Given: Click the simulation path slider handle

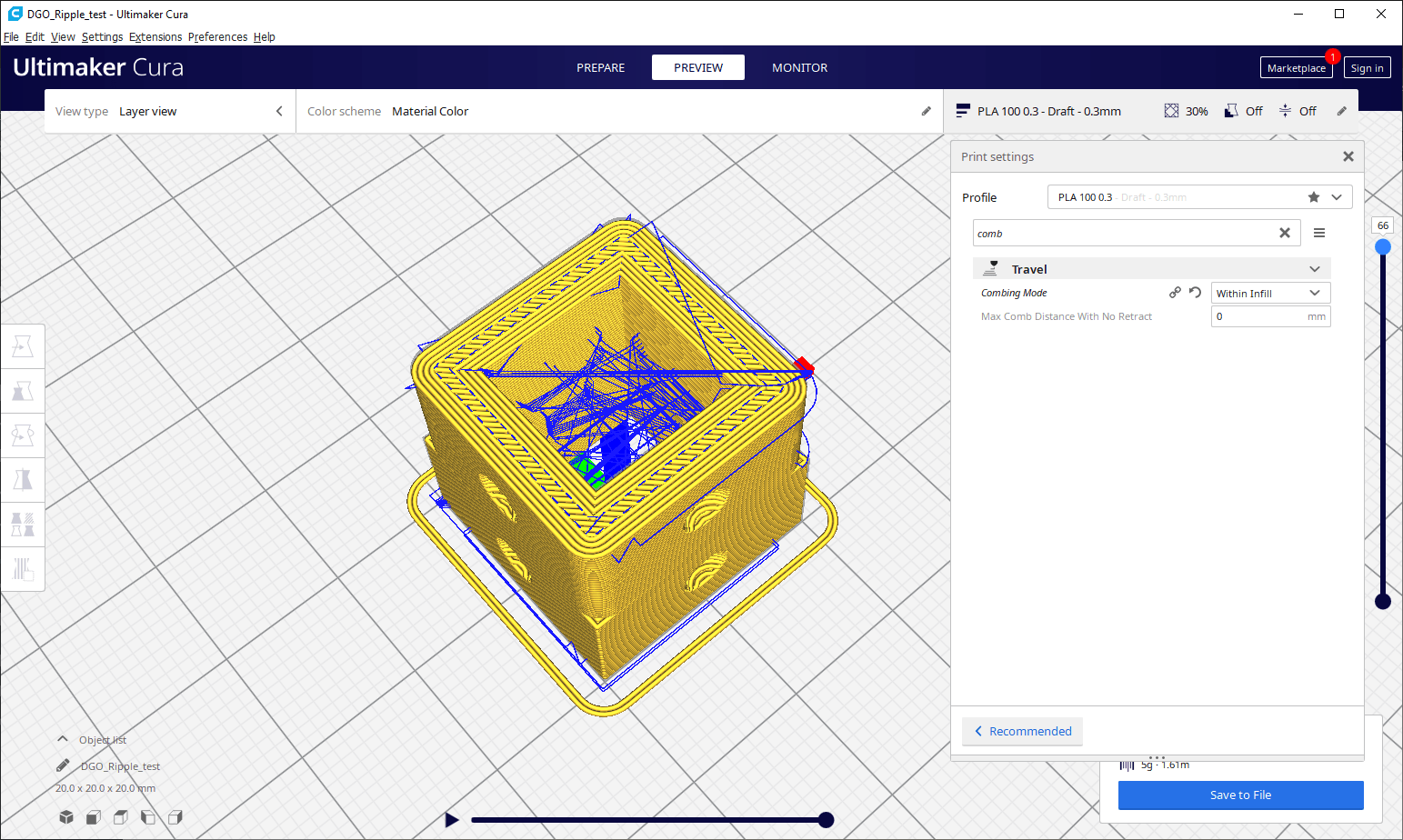Looking at the screenshot, I should (x=826, y=820).
